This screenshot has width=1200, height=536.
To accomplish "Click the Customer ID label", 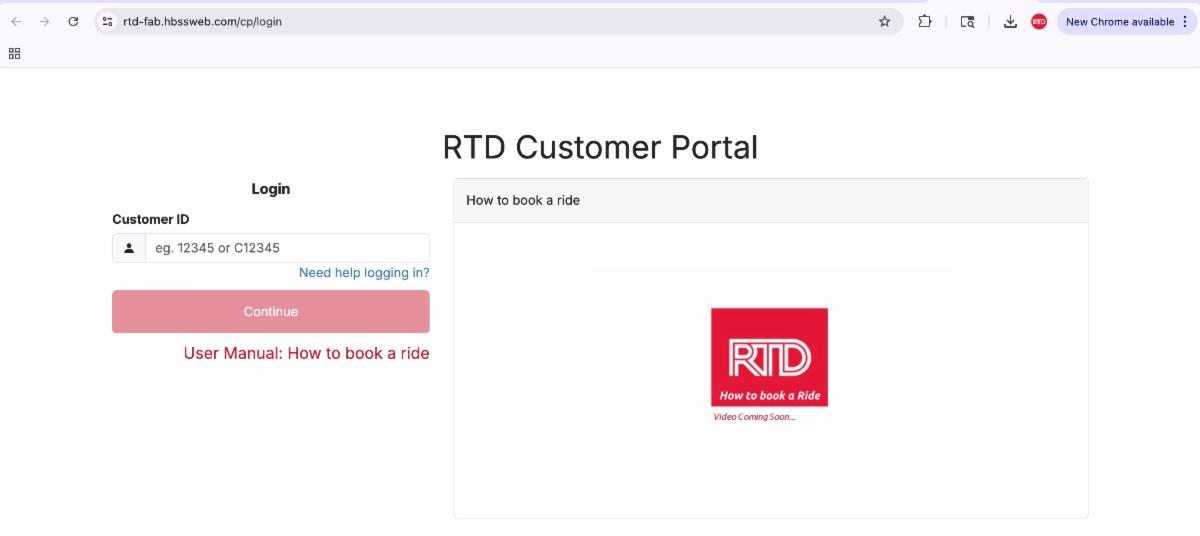I will [151, 219].
